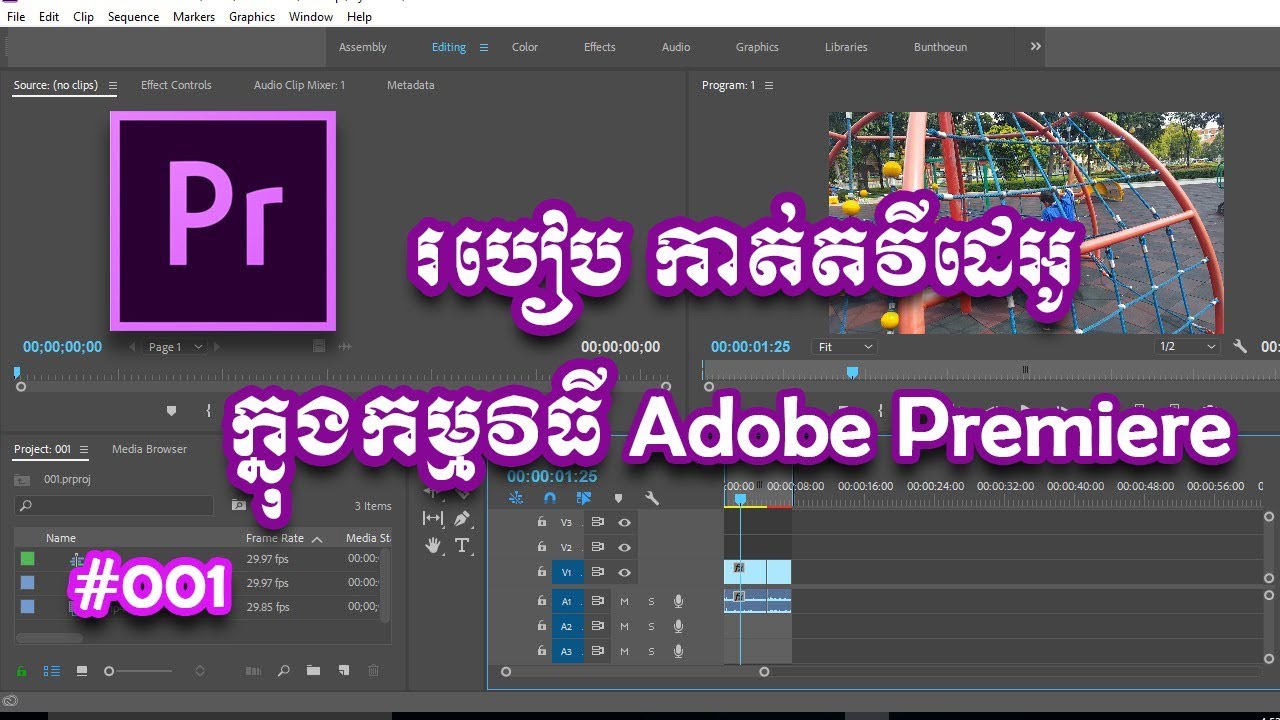The image size is (1280, 720).
Task: Go to next page arrow in Source monitor
Action: [x=218, y=347]
